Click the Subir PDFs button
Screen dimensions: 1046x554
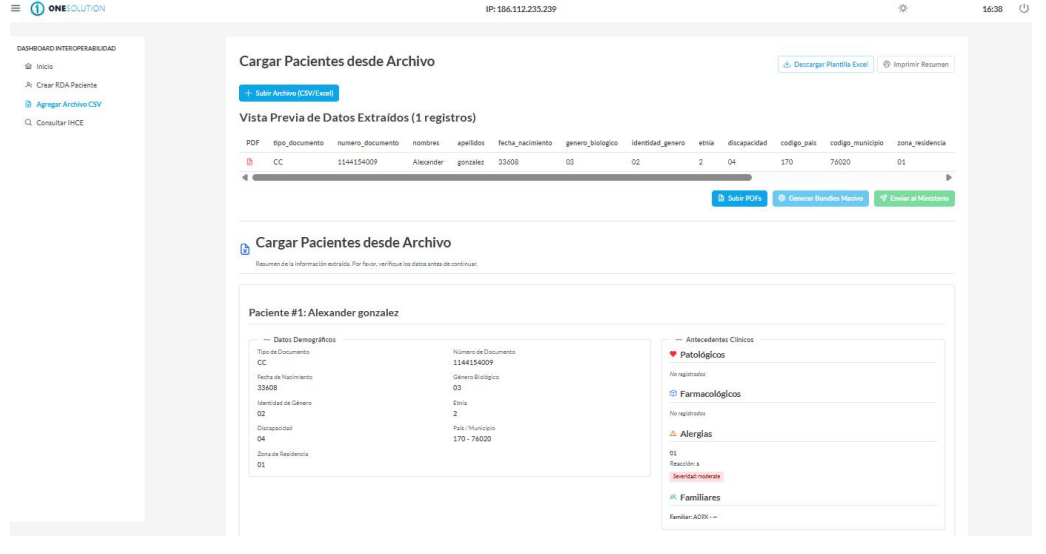[x=739, y=198]
